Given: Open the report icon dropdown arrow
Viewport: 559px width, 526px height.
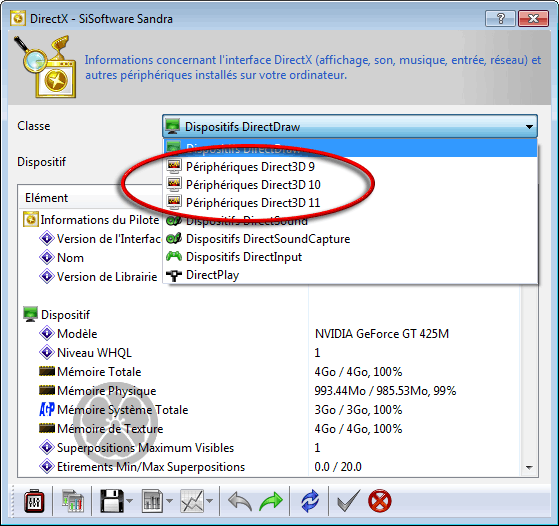Looking at the screenshot, I should (170, 501).
